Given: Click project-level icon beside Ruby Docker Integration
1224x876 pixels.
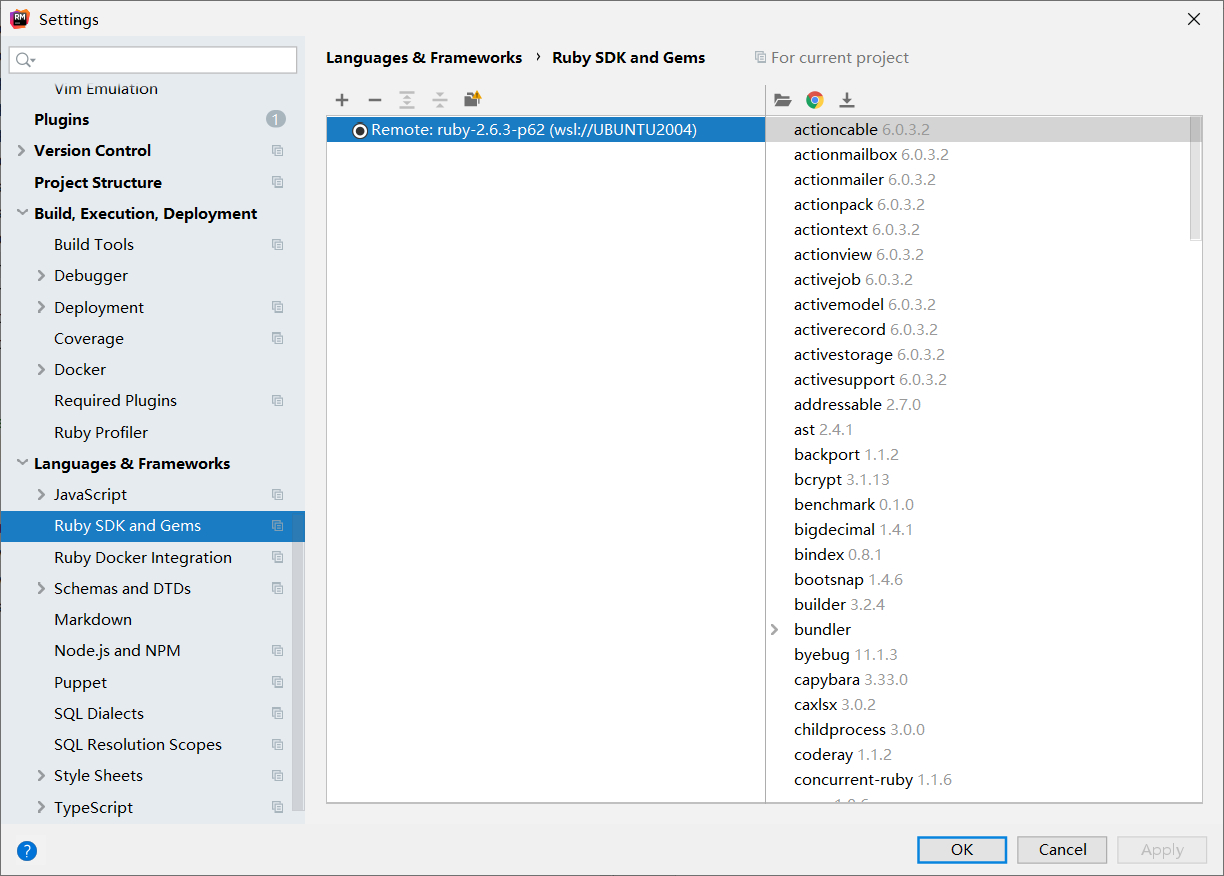Looking at the screenshot, I should point(278,558).
